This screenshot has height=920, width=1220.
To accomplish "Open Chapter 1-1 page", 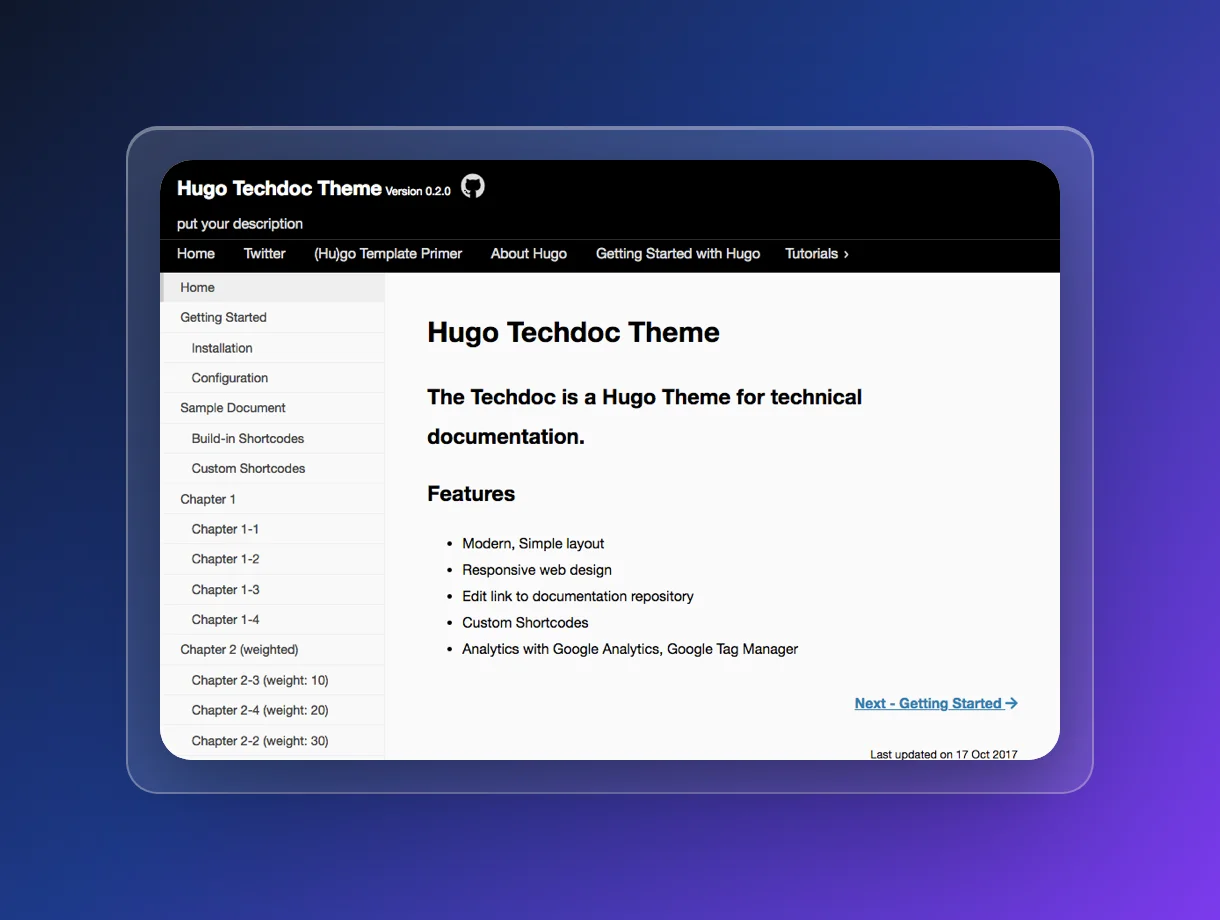I will [x=272, y=529].
